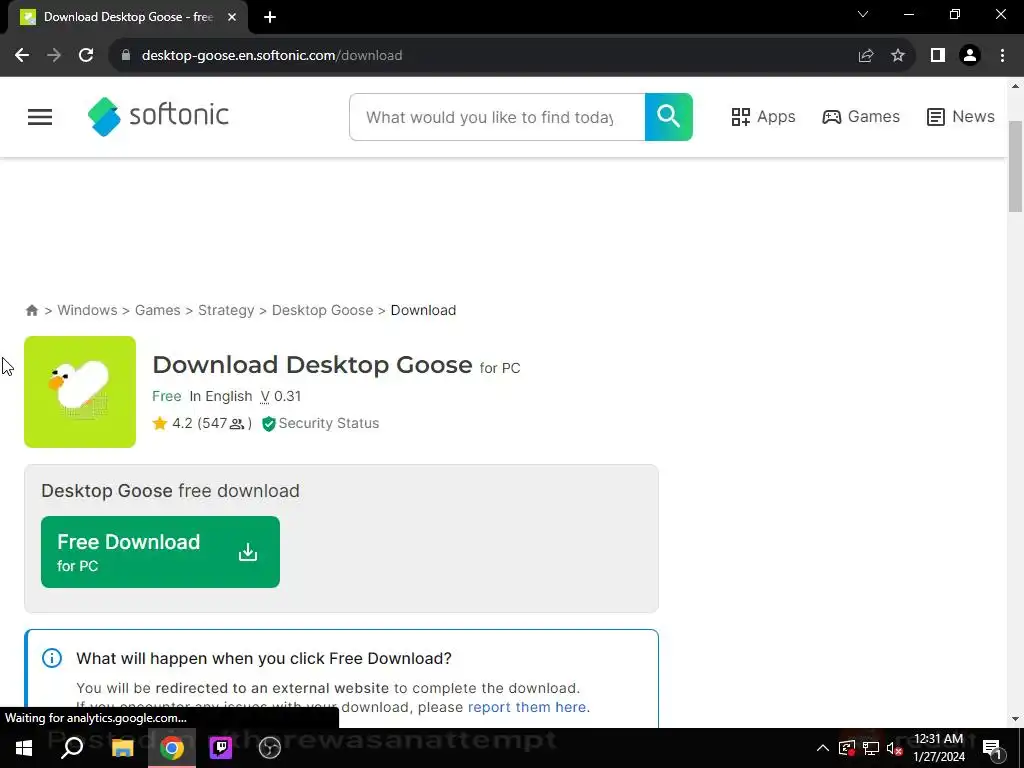Click the muted volume tray icon

pyautogui.click(x=895, y=748)
